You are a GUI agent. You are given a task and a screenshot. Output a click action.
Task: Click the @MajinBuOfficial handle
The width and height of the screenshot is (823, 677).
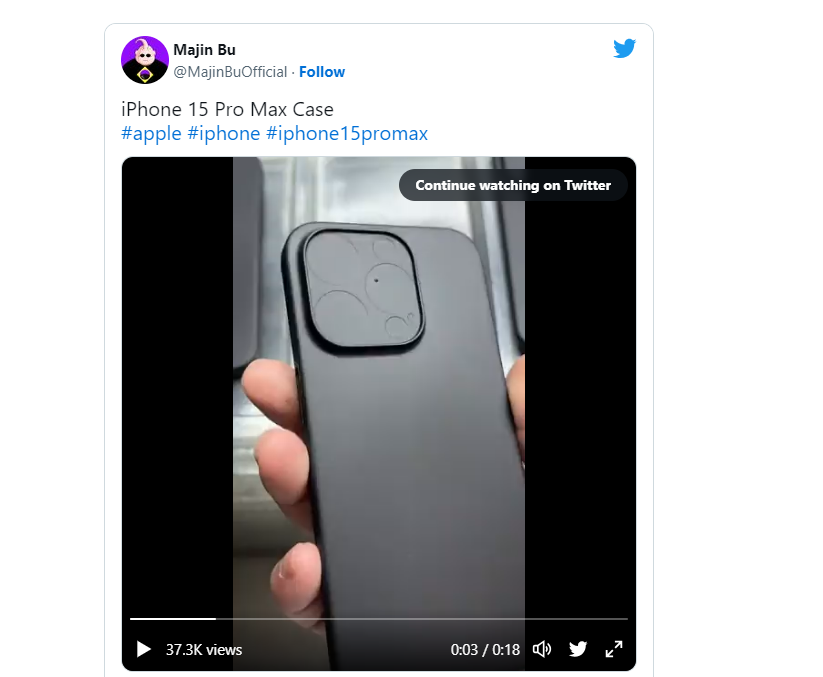click(x=230, y=72)
